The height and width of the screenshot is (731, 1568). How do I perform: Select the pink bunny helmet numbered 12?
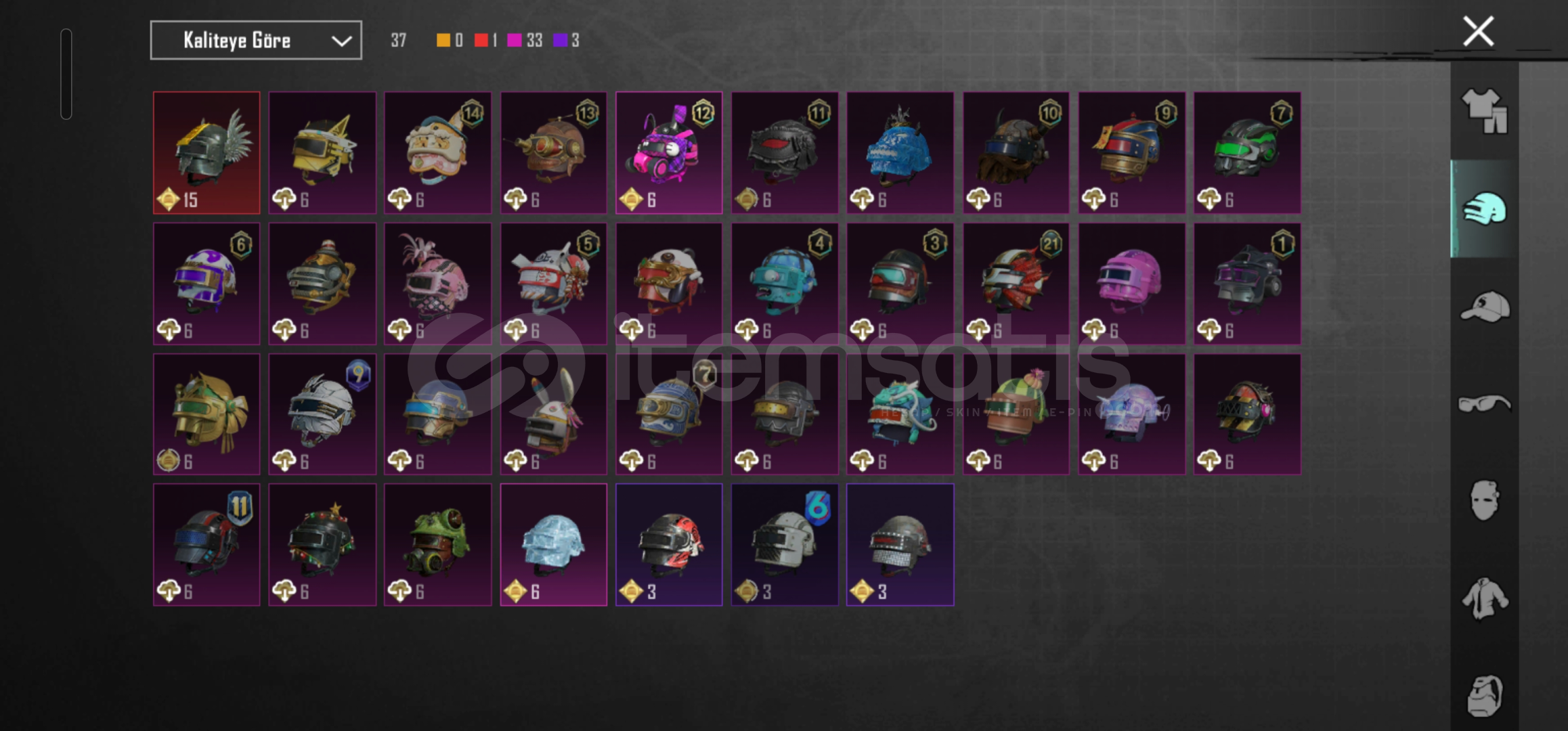point(669,153)
